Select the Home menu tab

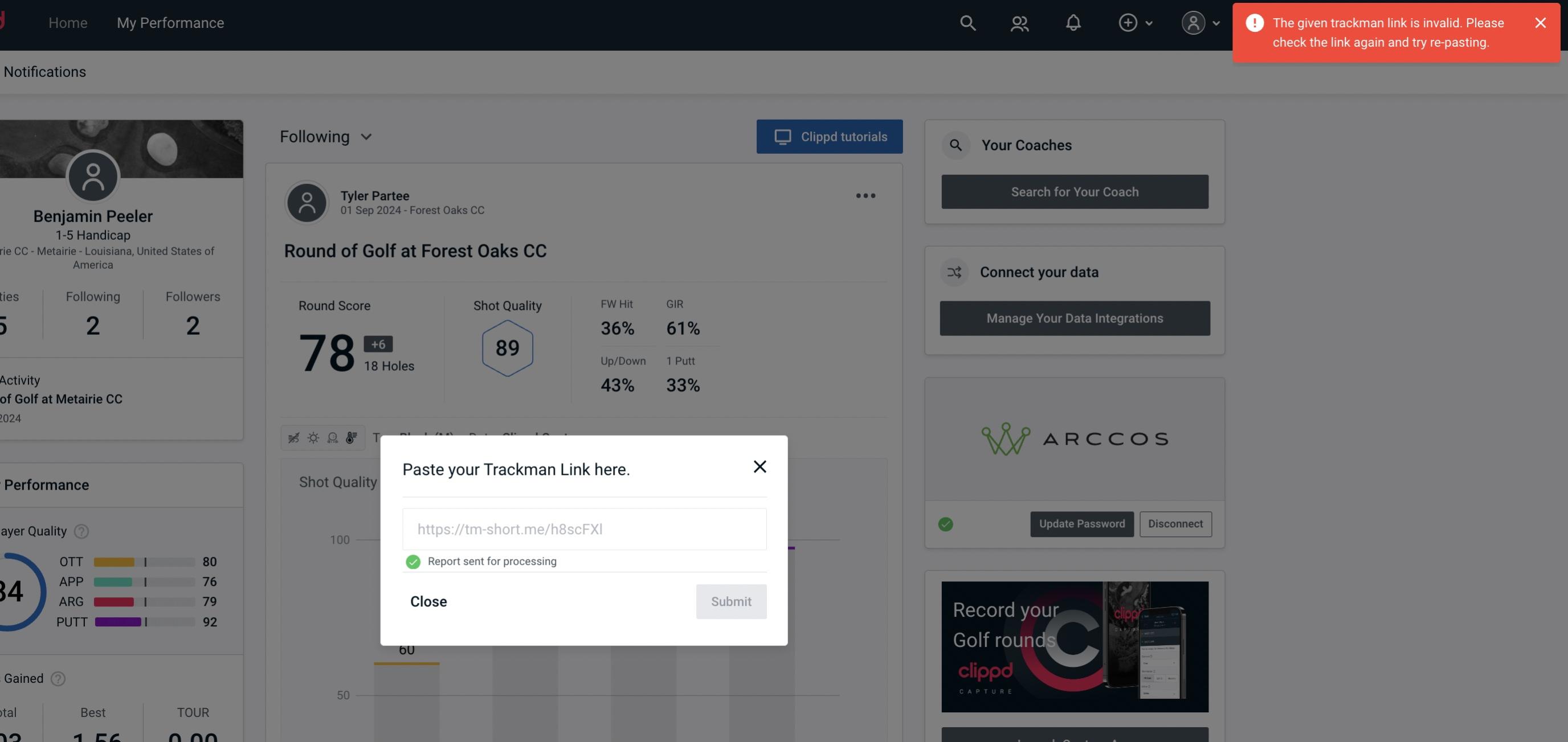(x=67, y=22)
